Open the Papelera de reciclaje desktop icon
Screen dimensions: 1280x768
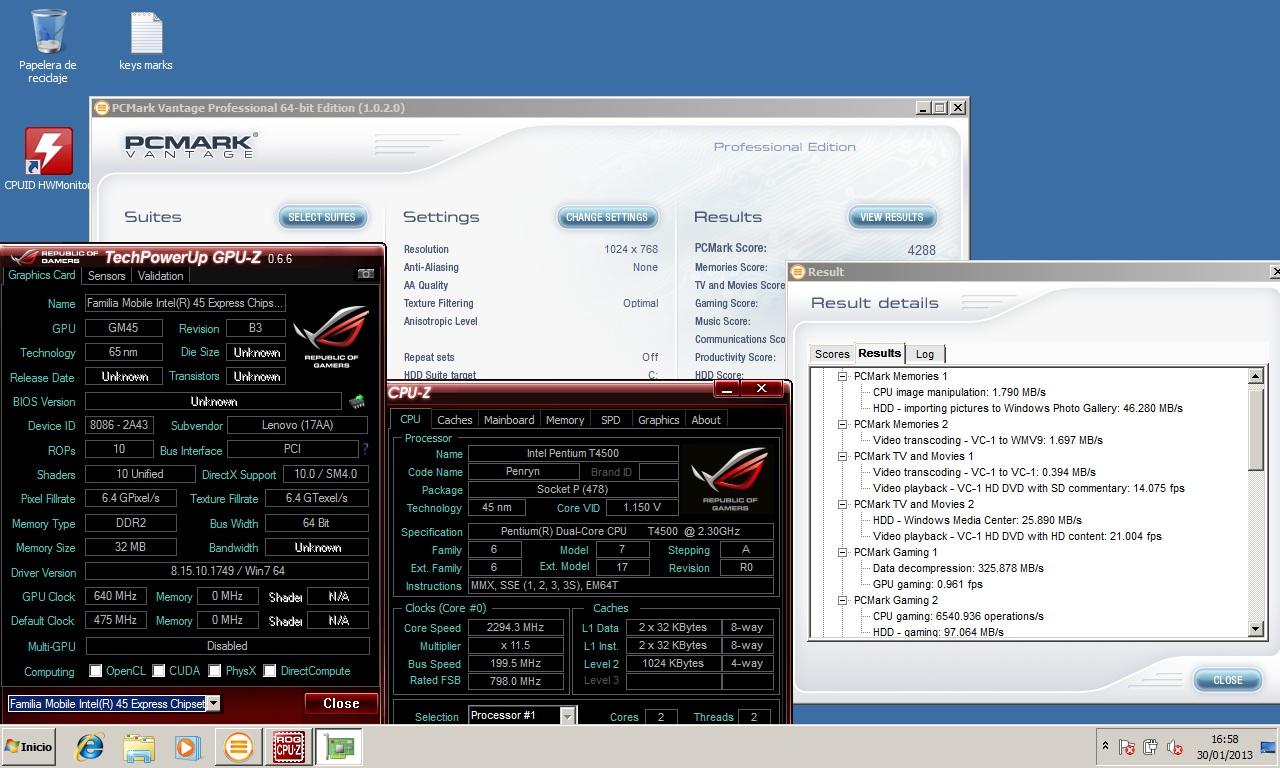coord(48,45)
